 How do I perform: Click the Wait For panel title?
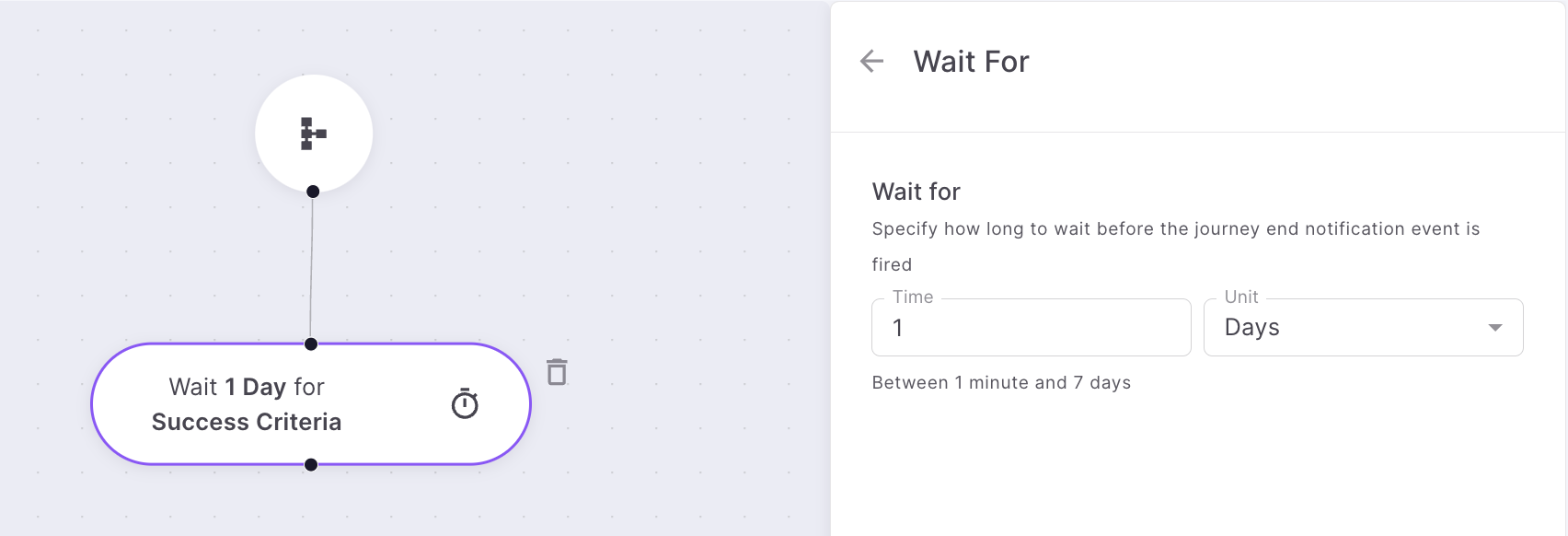[x=971, y=62]
